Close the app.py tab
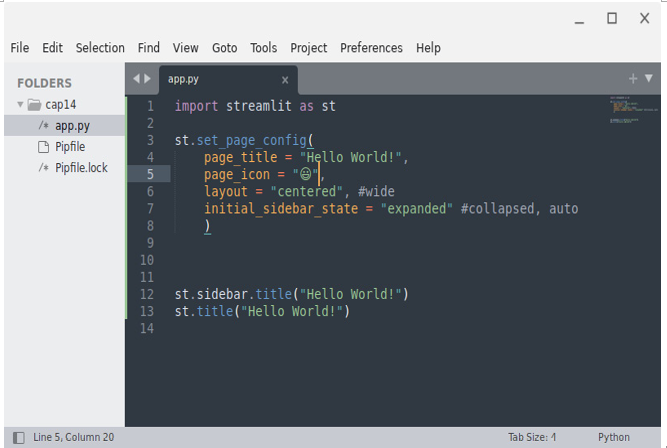Image resolution: width=667 pixels, height=448 pixels. click(x=285, y=80)
